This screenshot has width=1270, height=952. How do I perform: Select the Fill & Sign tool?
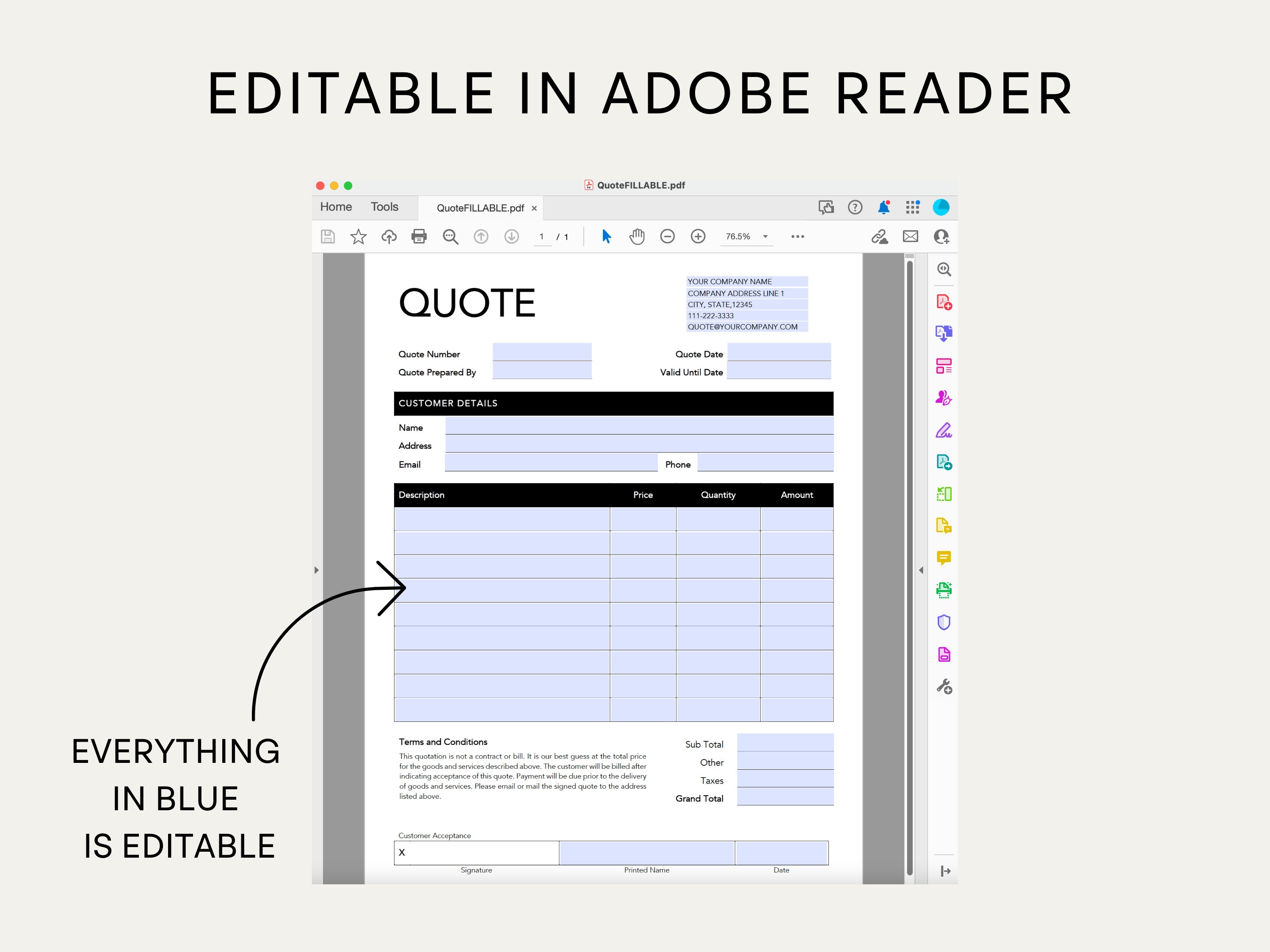coord(944,430)
